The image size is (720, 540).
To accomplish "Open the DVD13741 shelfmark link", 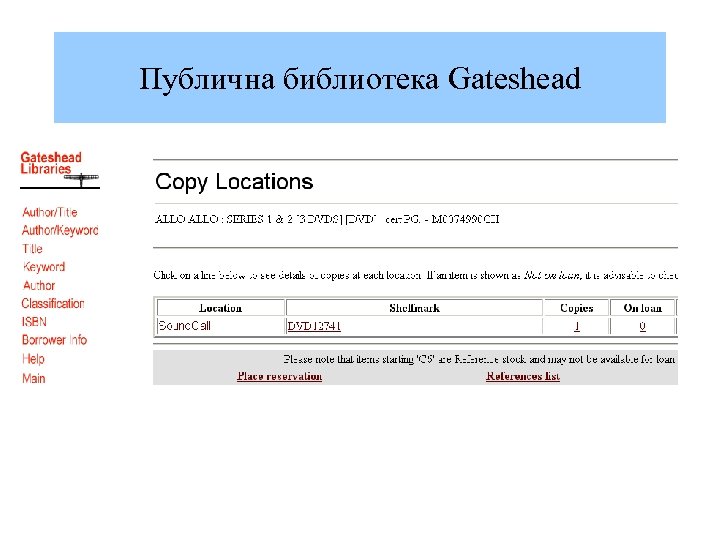I will point(314,326).
